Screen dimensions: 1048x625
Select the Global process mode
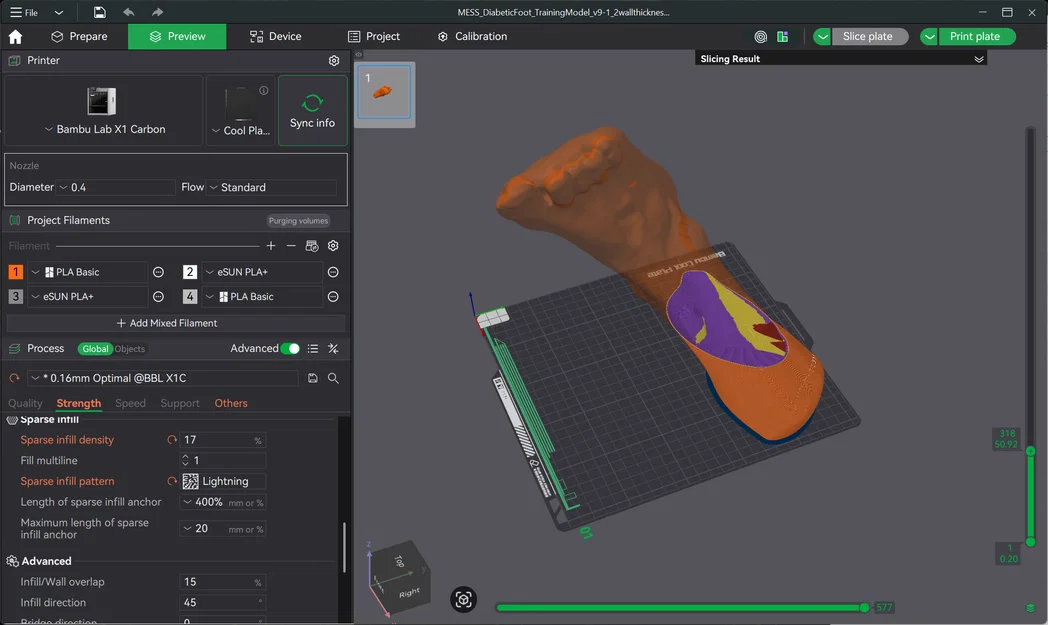pos(95,349)
